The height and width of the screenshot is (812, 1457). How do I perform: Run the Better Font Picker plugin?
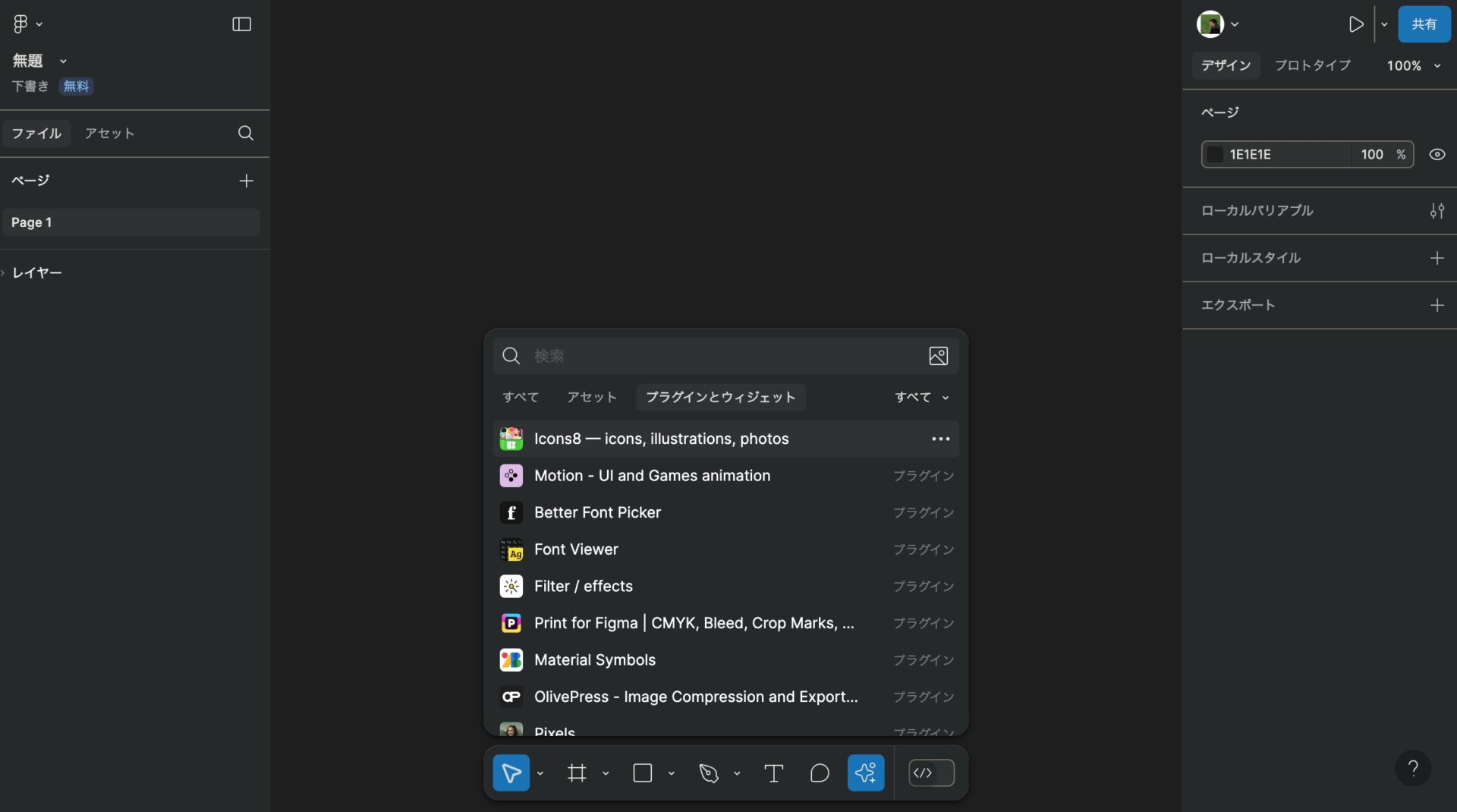(x=726, y=513)
